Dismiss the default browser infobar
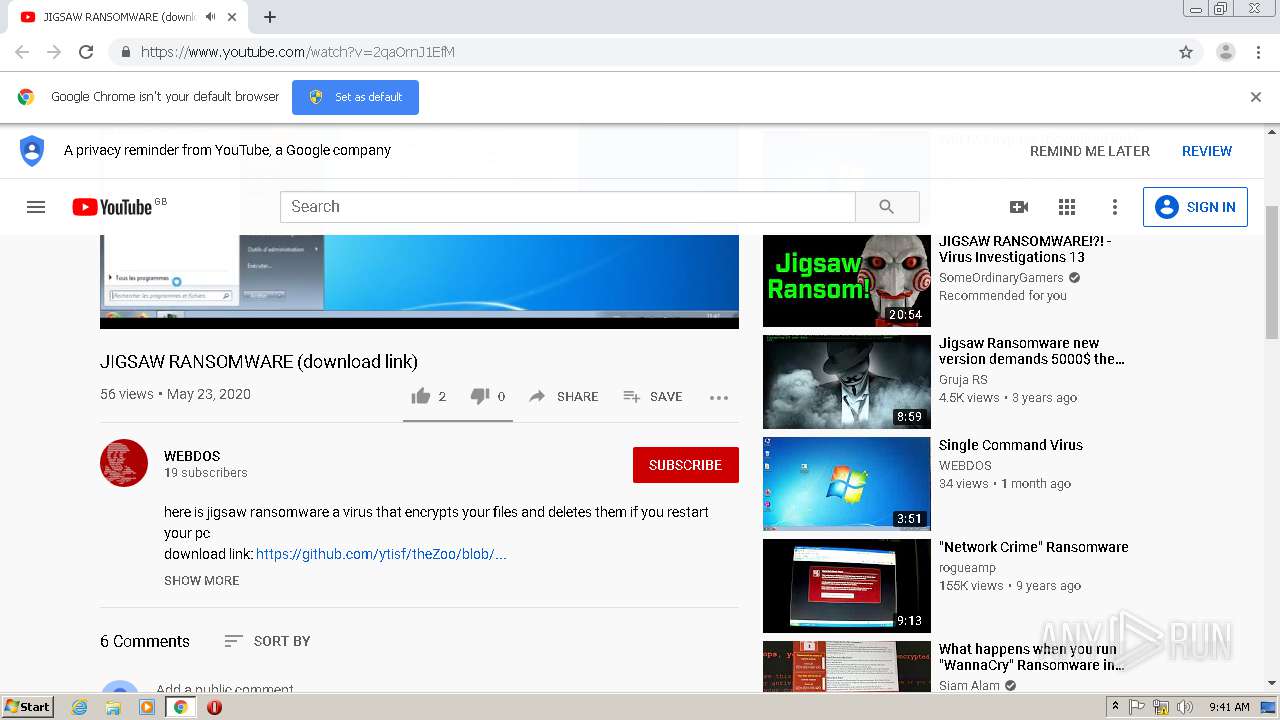 click(1256, 97)
